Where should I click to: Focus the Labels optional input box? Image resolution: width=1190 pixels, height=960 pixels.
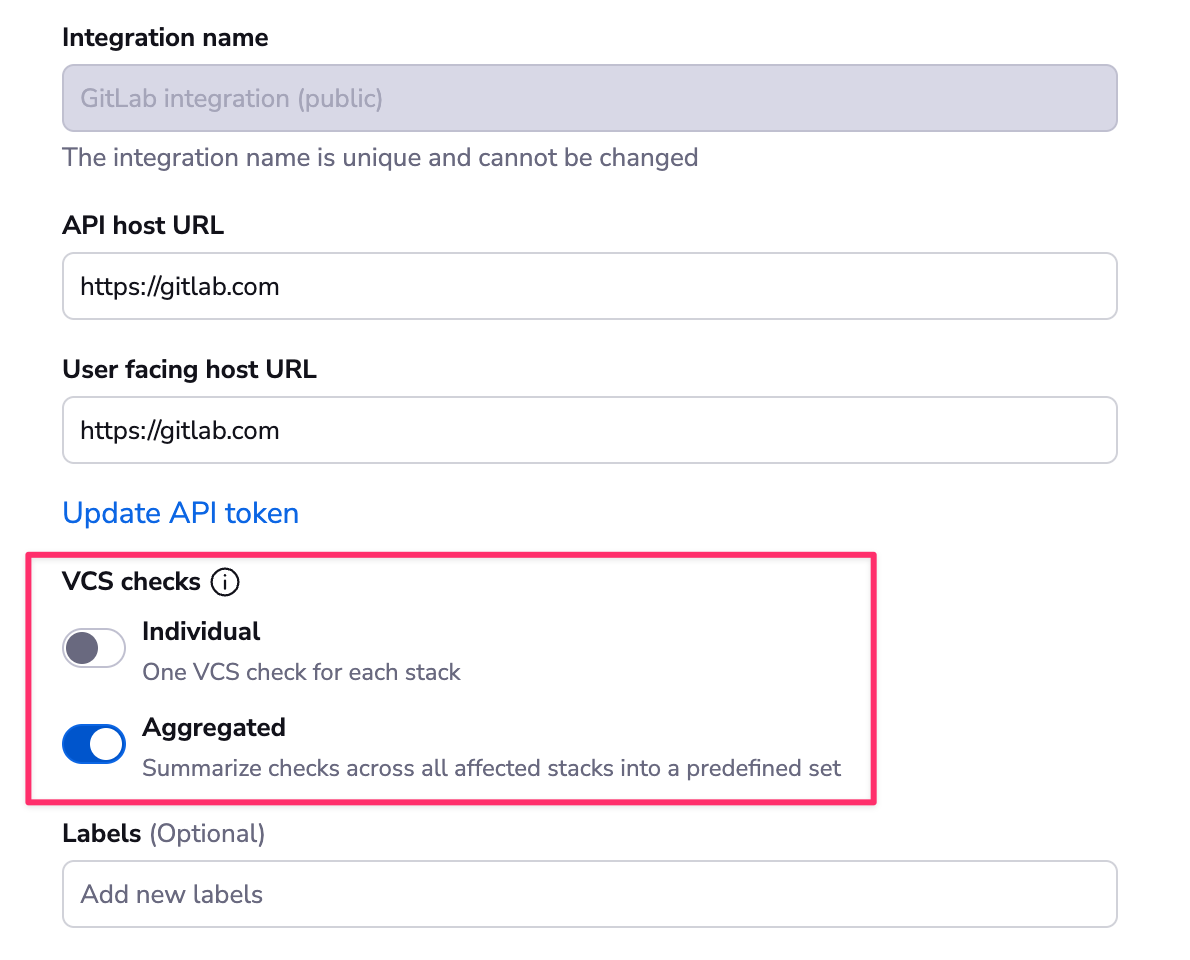(x=589, y=894)
